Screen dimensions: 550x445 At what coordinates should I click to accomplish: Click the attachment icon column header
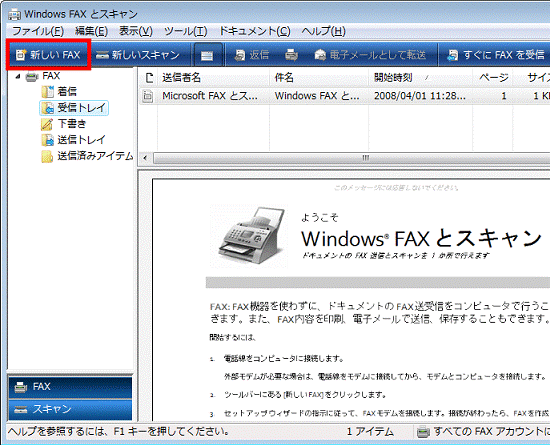coord(149,77)
